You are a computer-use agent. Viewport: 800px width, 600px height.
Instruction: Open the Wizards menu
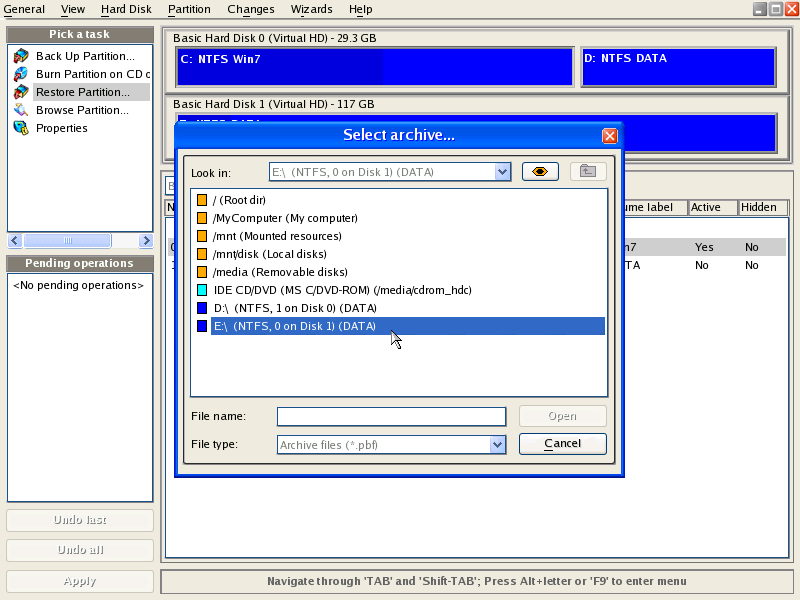311,9
